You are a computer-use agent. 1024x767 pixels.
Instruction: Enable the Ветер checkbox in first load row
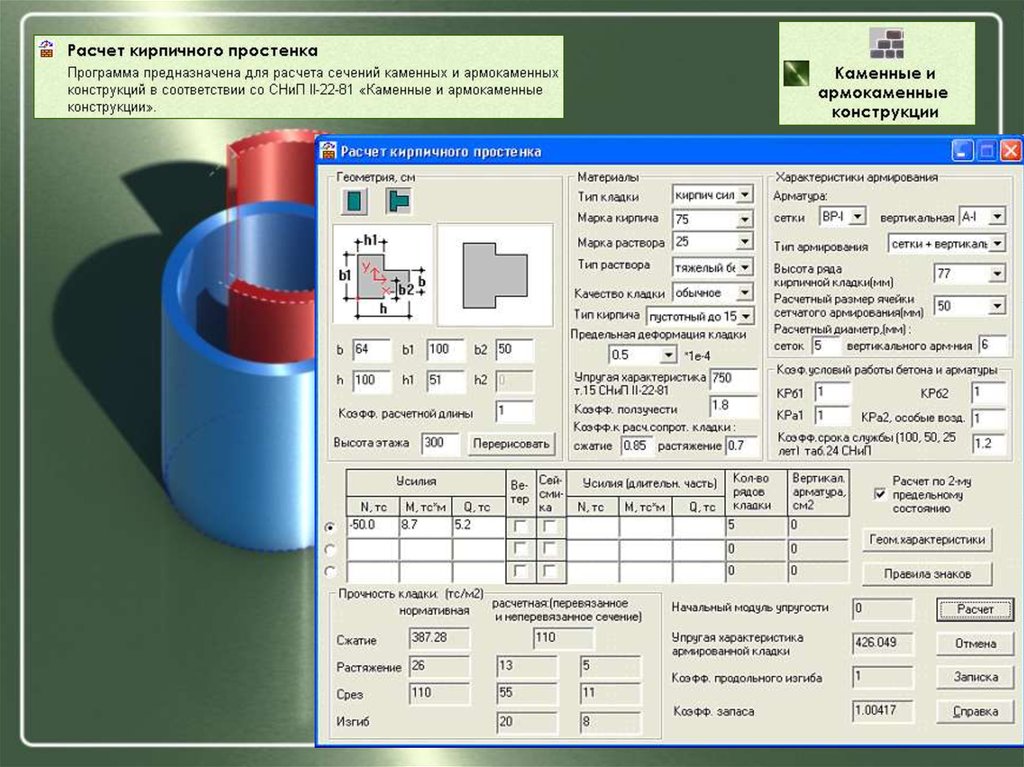click(x=519, y=526)
